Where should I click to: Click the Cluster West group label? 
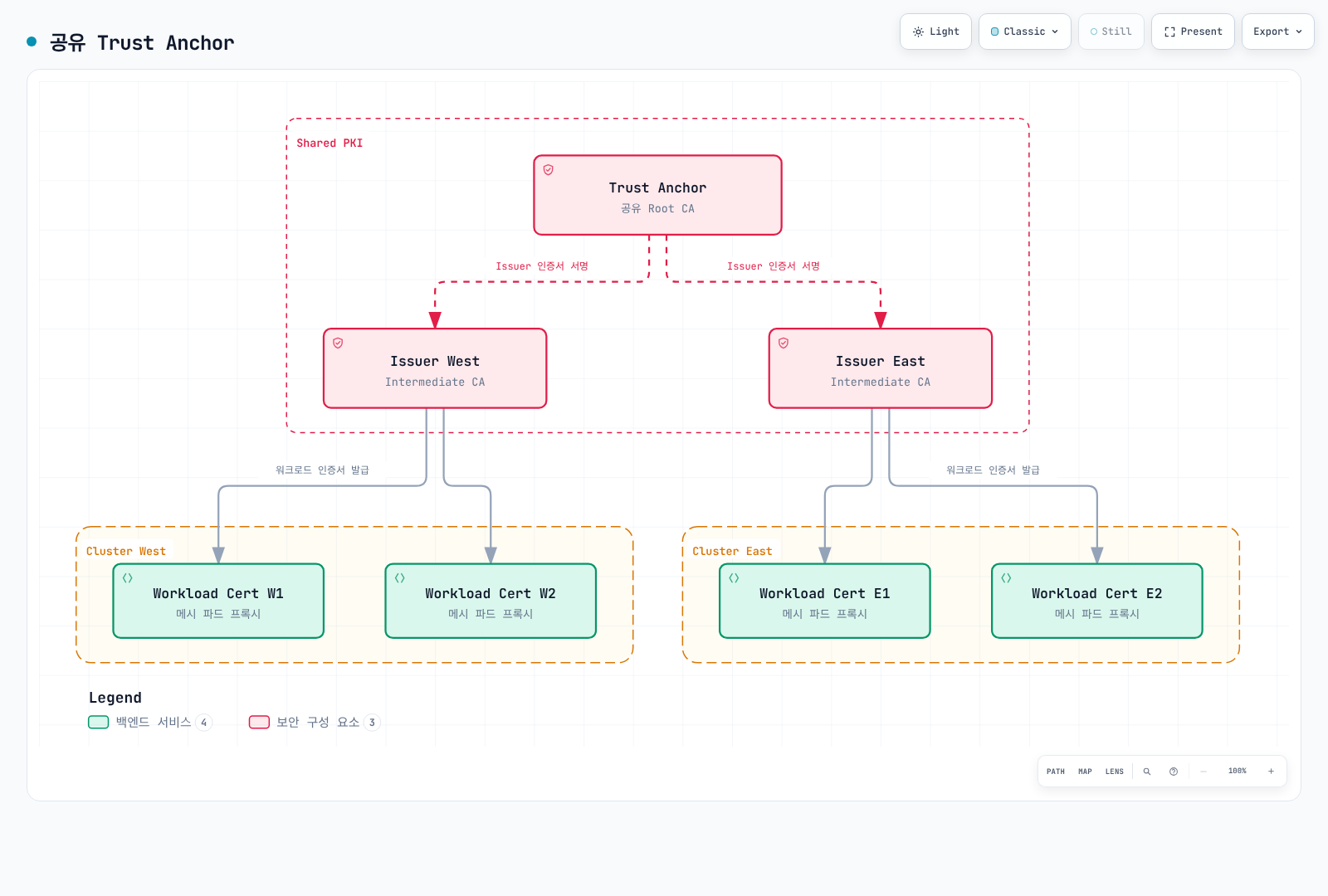(x=126, y=551)
